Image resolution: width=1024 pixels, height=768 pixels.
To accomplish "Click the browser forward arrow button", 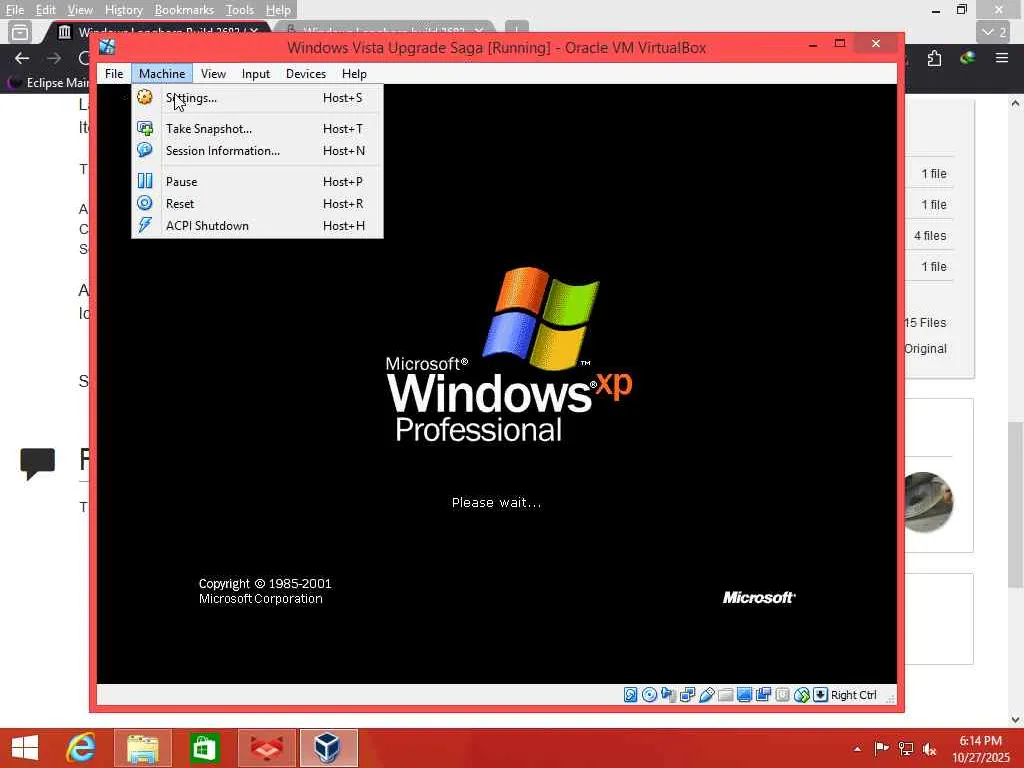I will coord(54,58).
